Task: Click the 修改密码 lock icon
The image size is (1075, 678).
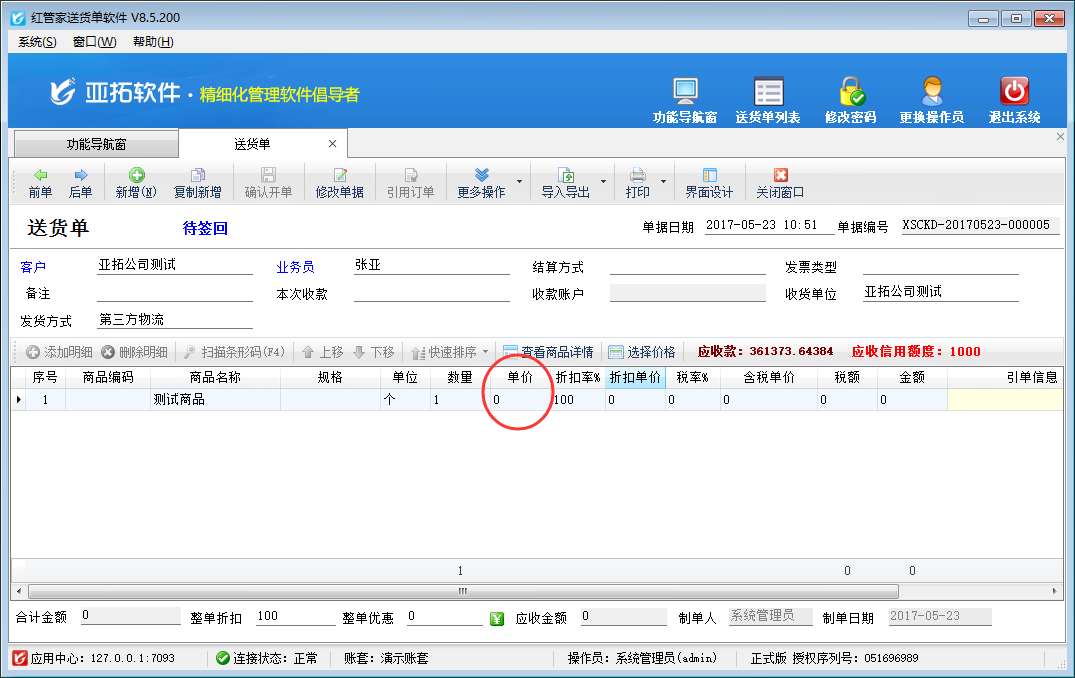Action: click(x=850, y=93)
